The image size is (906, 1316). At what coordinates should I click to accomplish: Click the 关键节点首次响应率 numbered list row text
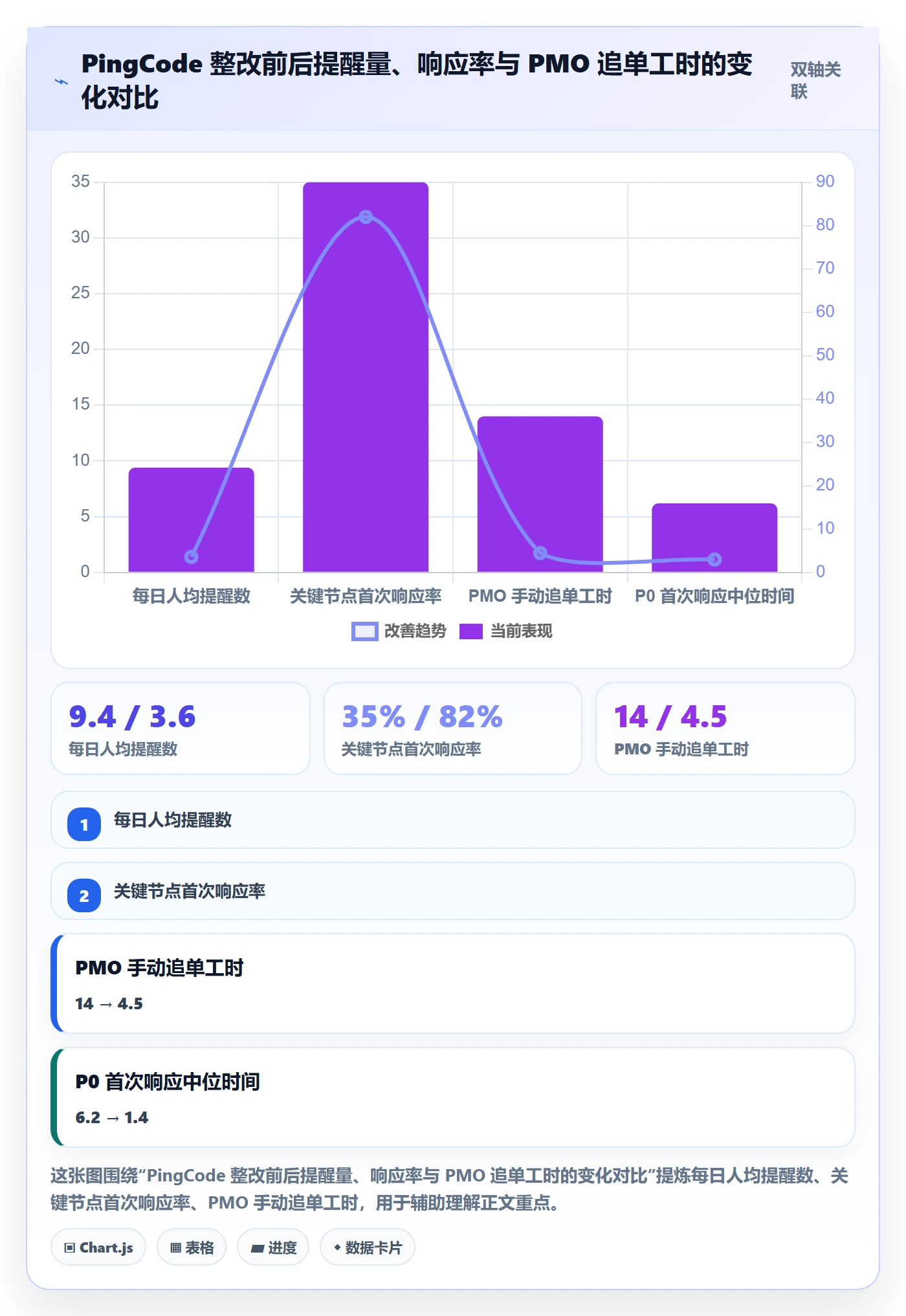point(190,891)
